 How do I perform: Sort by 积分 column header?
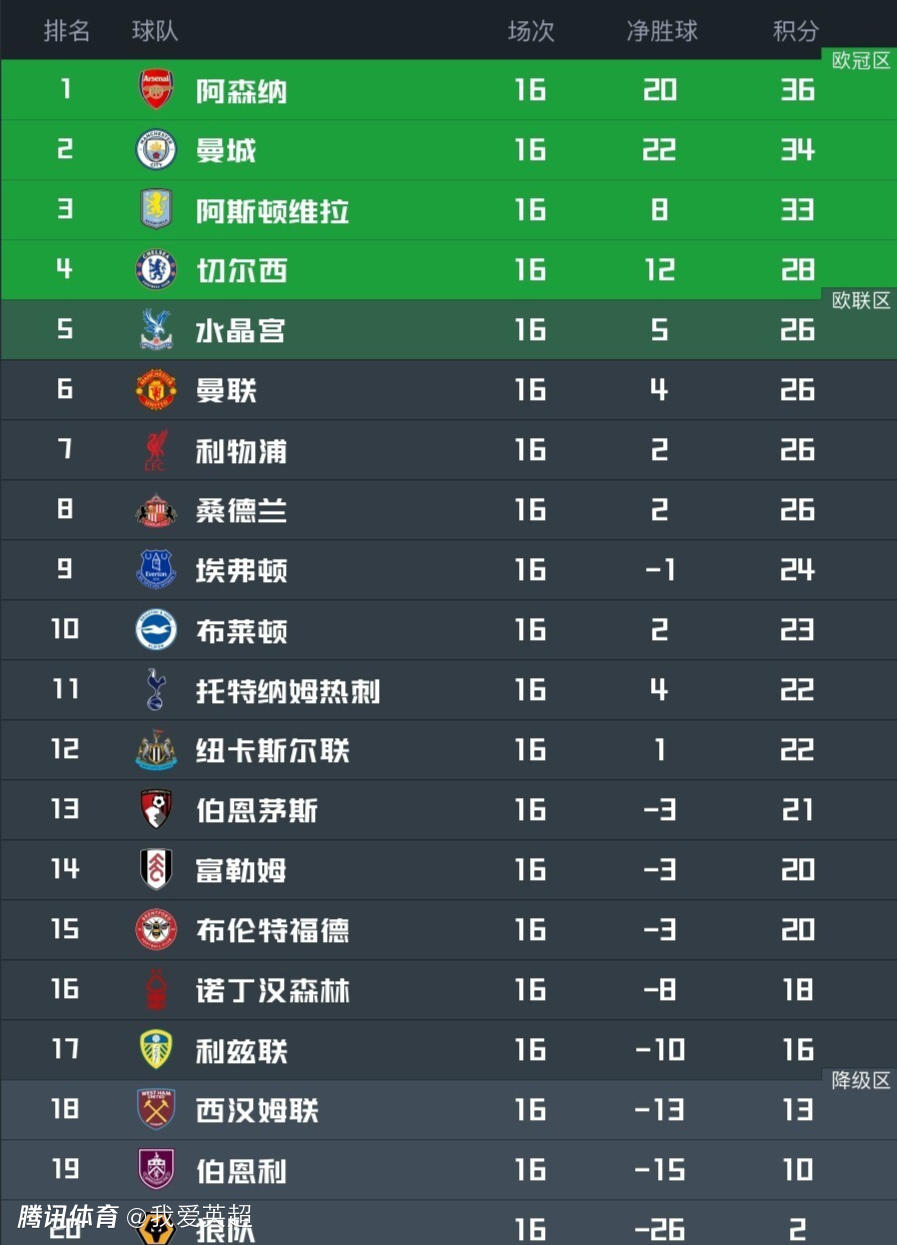795,31
